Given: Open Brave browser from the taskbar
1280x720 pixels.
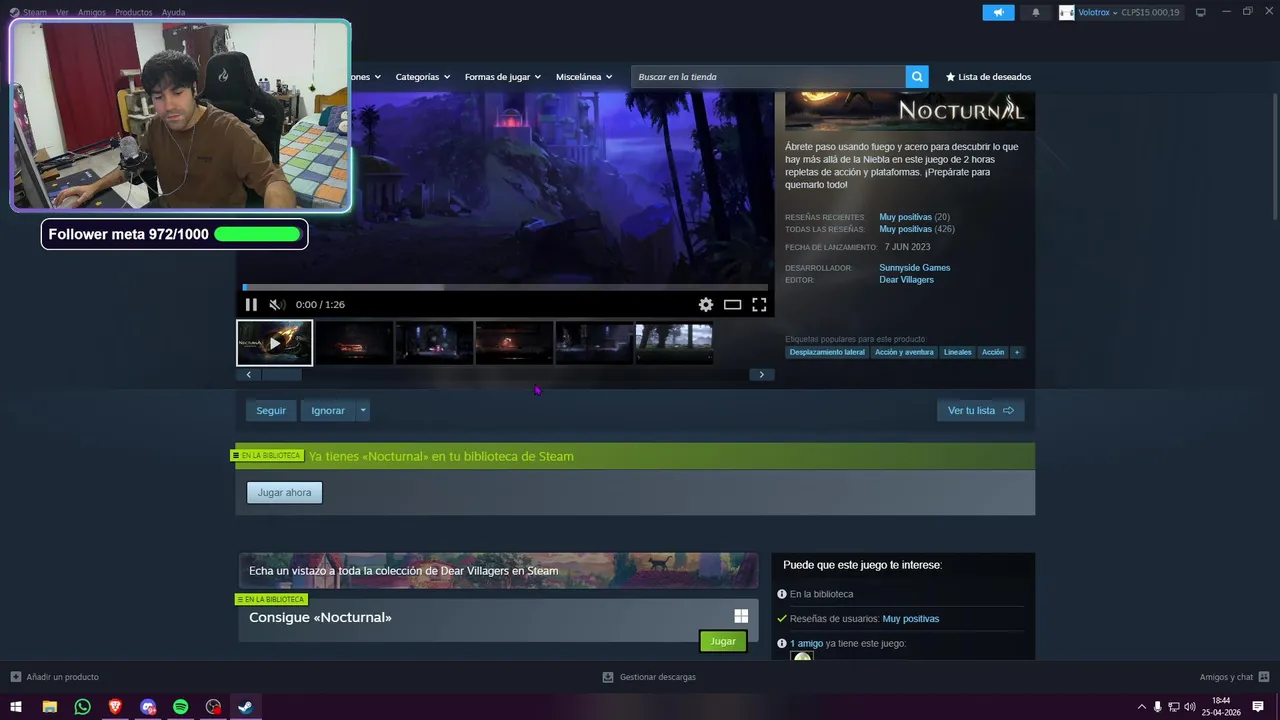Looking at the screenshot, I should click(x=115, y=707).
